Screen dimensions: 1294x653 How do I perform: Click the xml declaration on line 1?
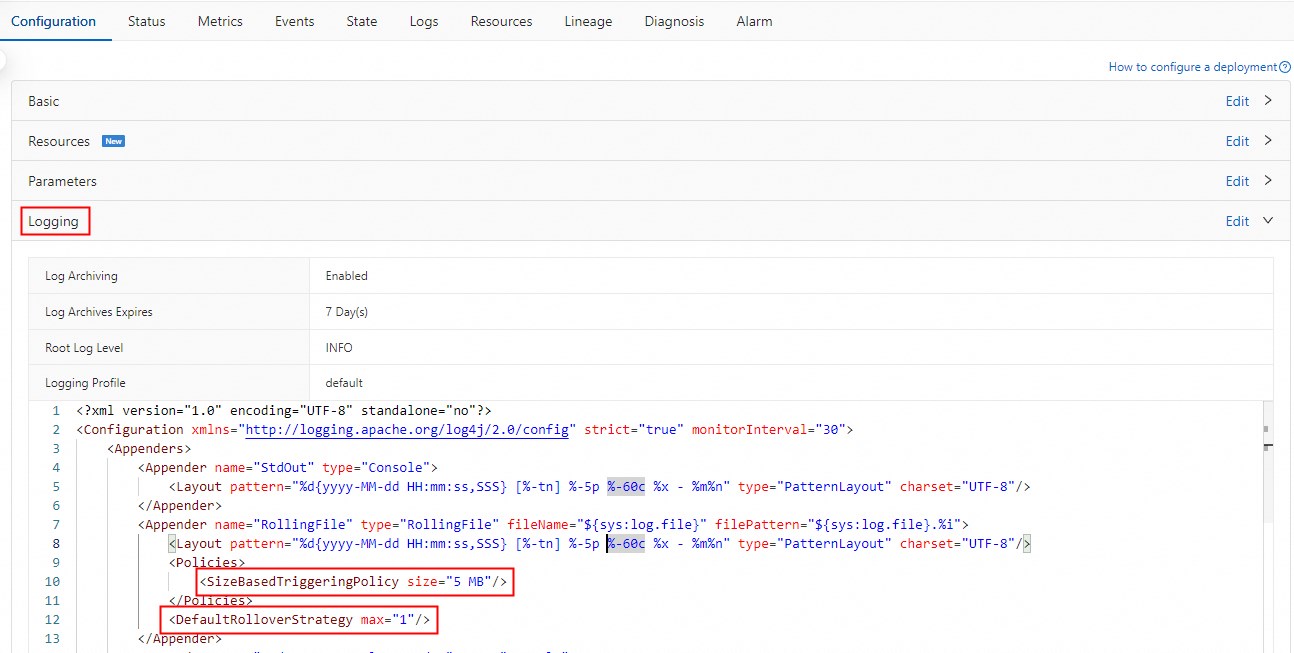coord(283,410)
